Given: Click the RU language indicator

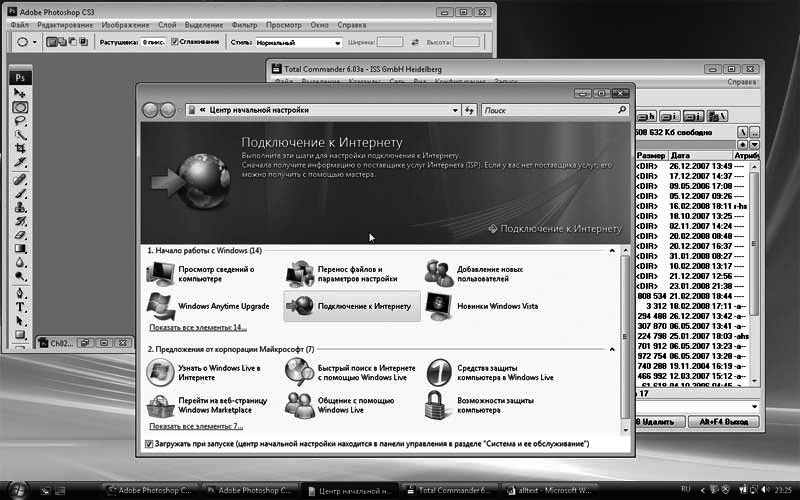Looking at the screenshot, I should pyautogui.click(x=686, y=489).
